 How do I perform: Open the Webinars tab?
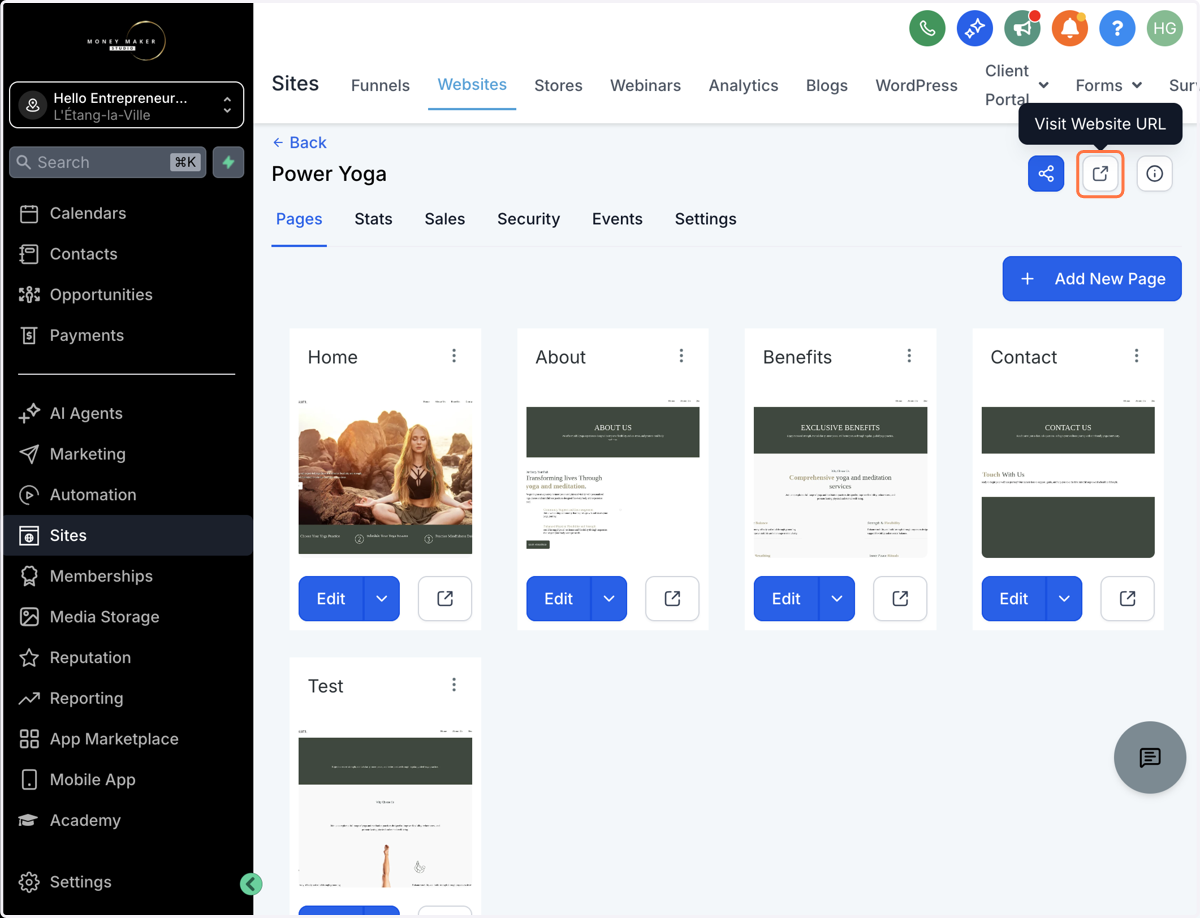(x=645, y=85)
